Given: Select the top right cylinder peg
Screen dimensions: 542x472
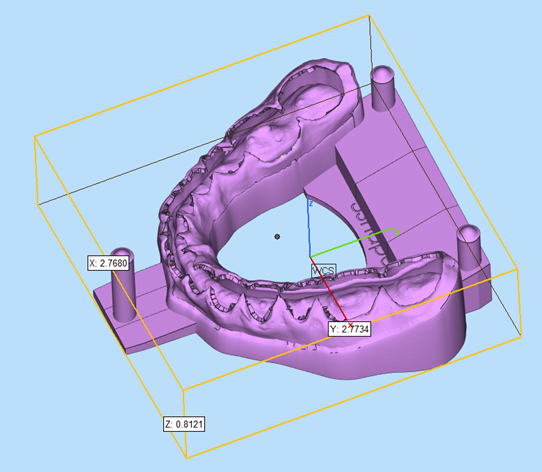Looking at the screenshot, I should click(x=383, y=88).
